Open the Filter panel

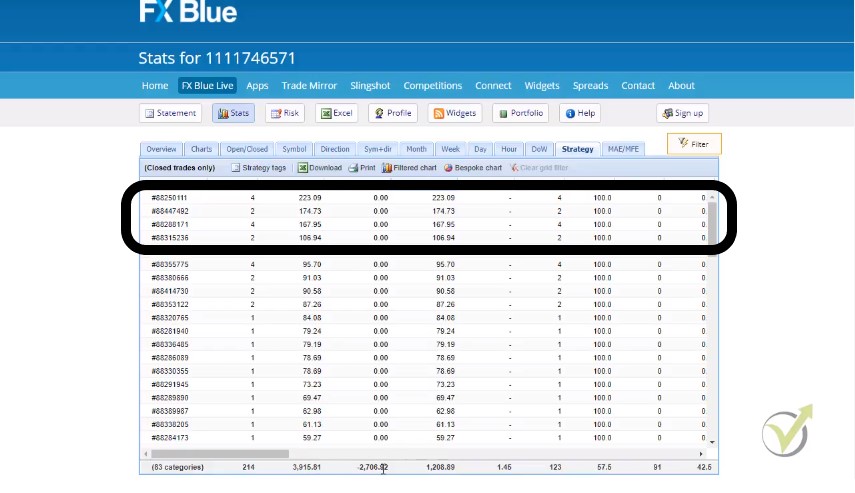point(693,144)
